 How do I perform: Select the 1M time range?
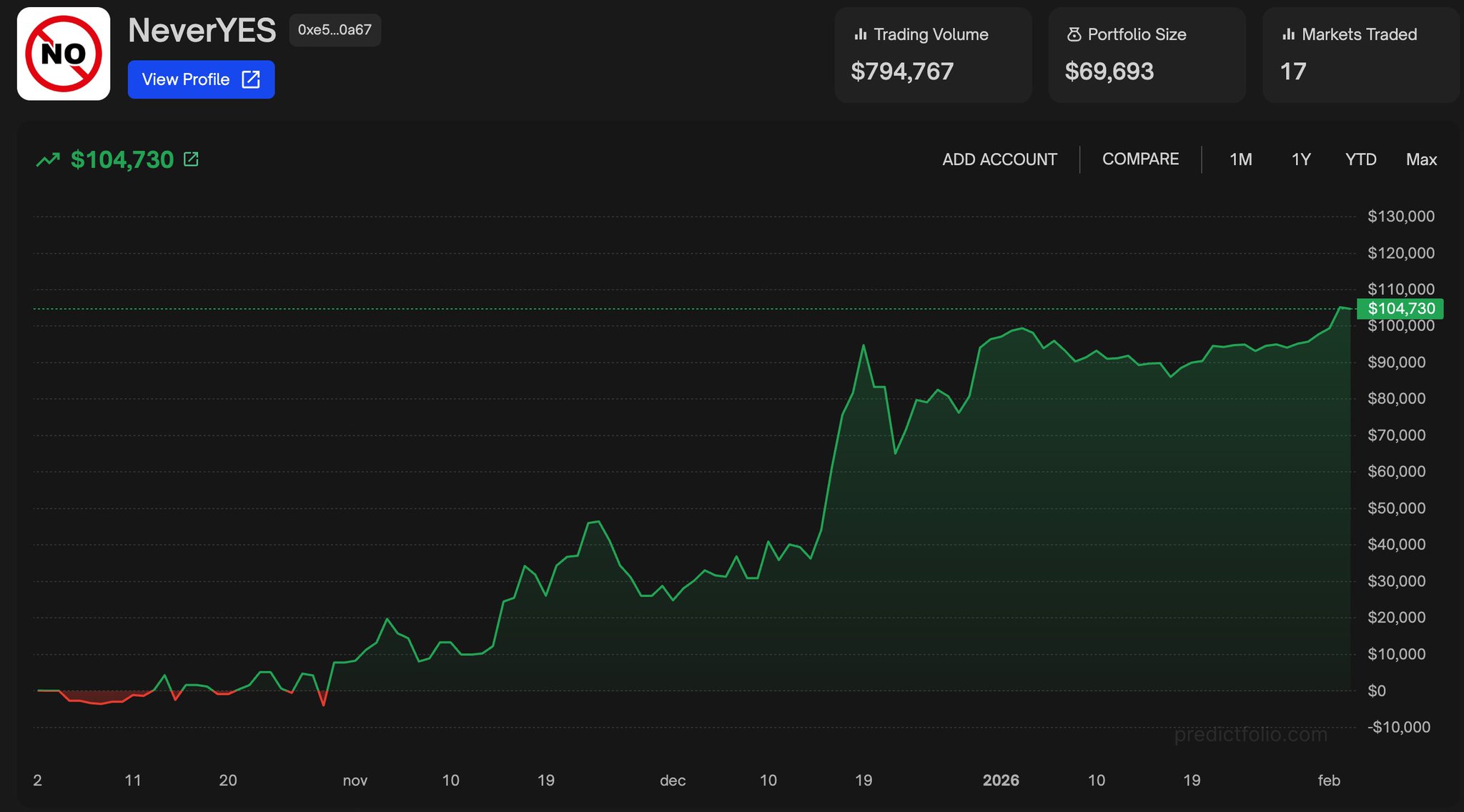[1240, 159]
